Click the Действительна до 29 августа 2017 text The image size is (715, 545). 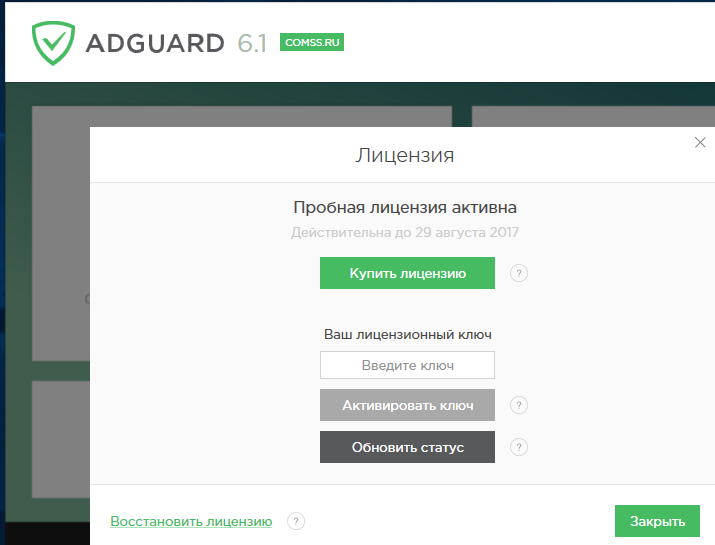click(x=405, y=233)
